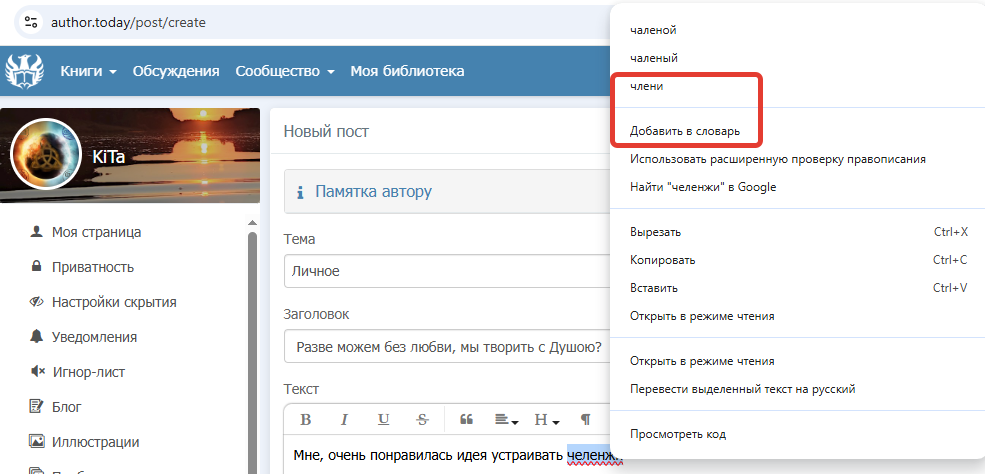Open the Сообщество dropdown menu
This screenshot has width=985, height=474.
coord(284,71)
